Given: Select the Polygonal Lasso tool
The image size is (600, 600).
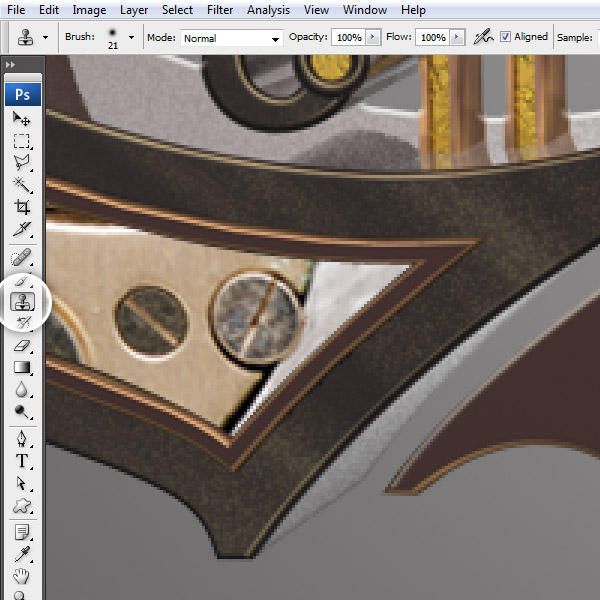Looking at the screenshot, I should tap(22, 163).
